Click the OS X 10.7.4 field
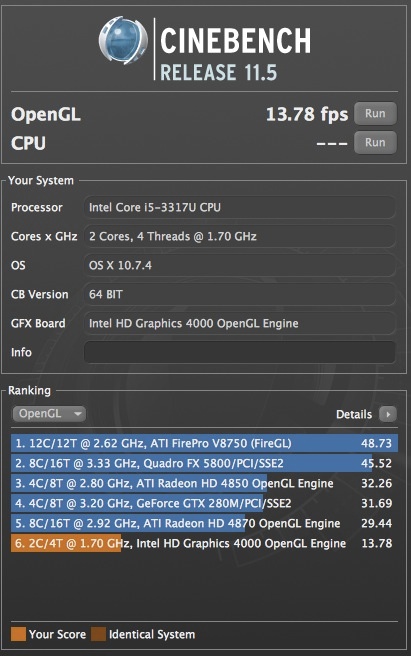Screen dimensions: 411x656 (240, 265)
